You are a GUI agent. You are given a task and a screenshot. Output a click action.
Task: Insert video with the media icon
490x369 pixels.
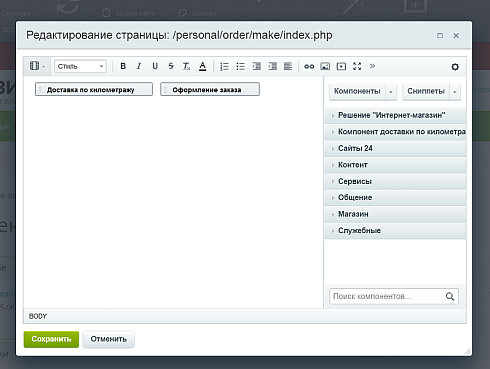click(x=341, y=66)
